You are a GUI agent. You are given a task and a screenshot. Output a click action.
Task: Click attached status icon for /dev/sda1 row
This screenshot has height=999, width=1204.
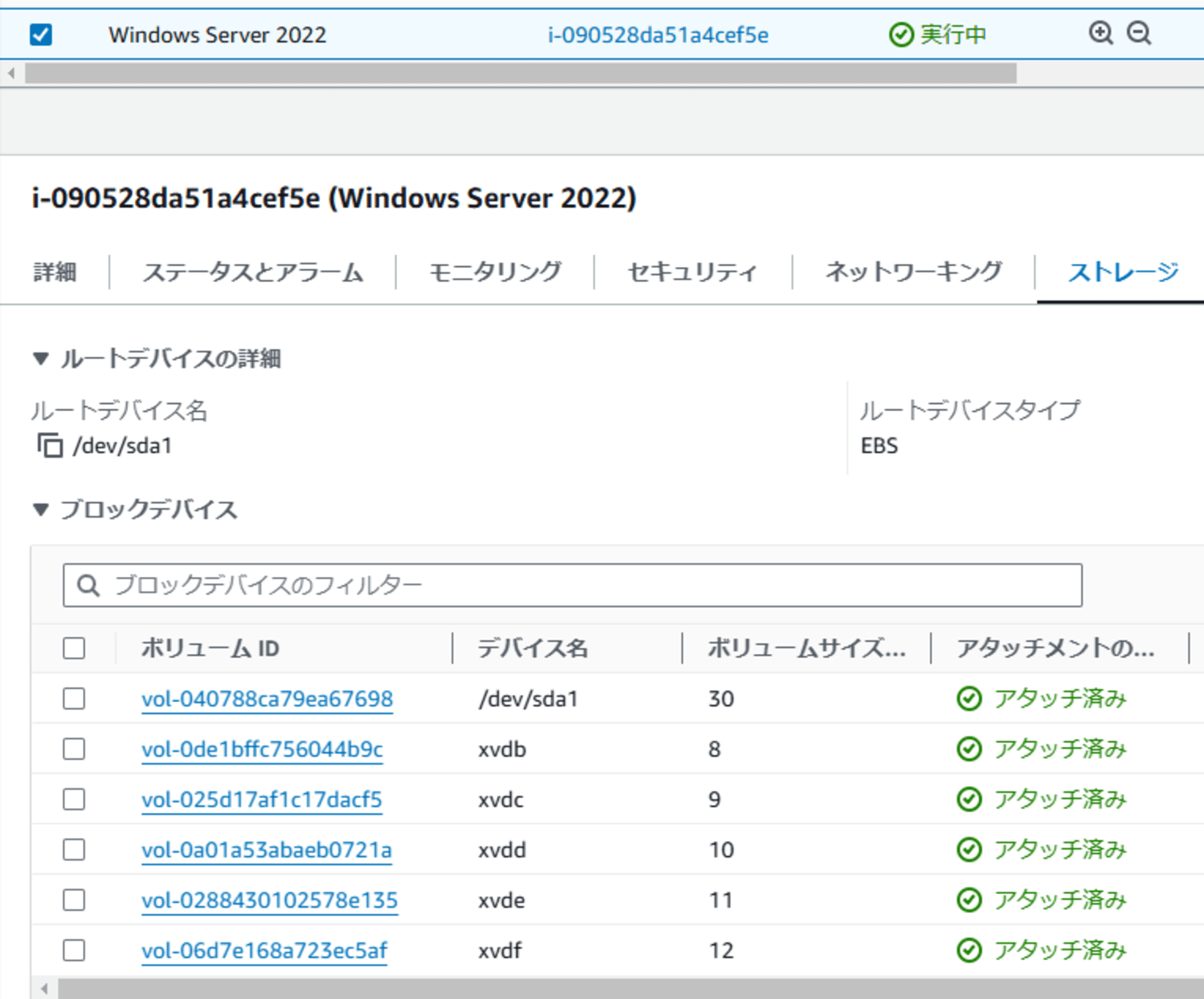[969, 699]
